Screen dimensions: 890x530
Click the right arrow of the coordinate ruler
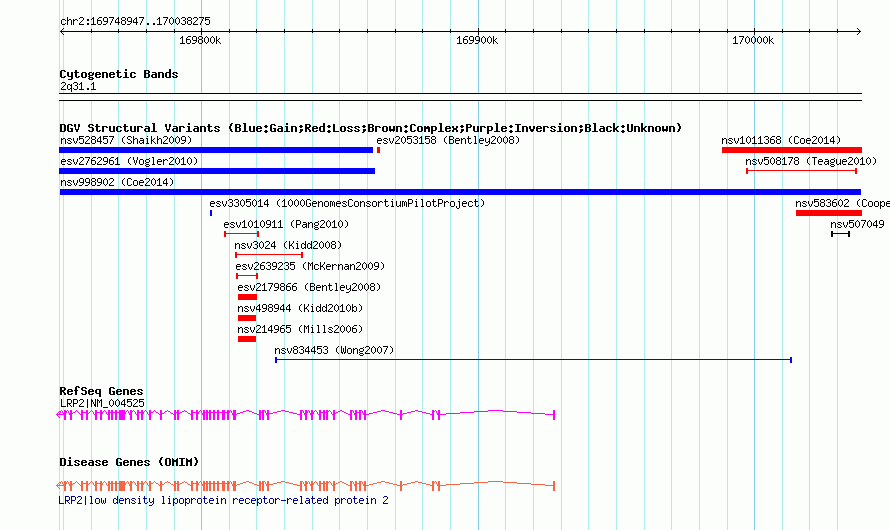pos(859,31)
